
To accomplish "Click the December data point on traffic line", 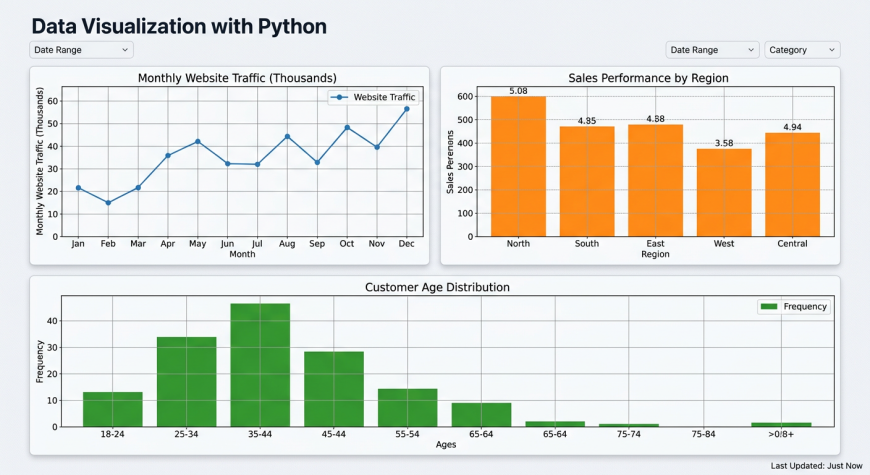I will pos(406,109).
